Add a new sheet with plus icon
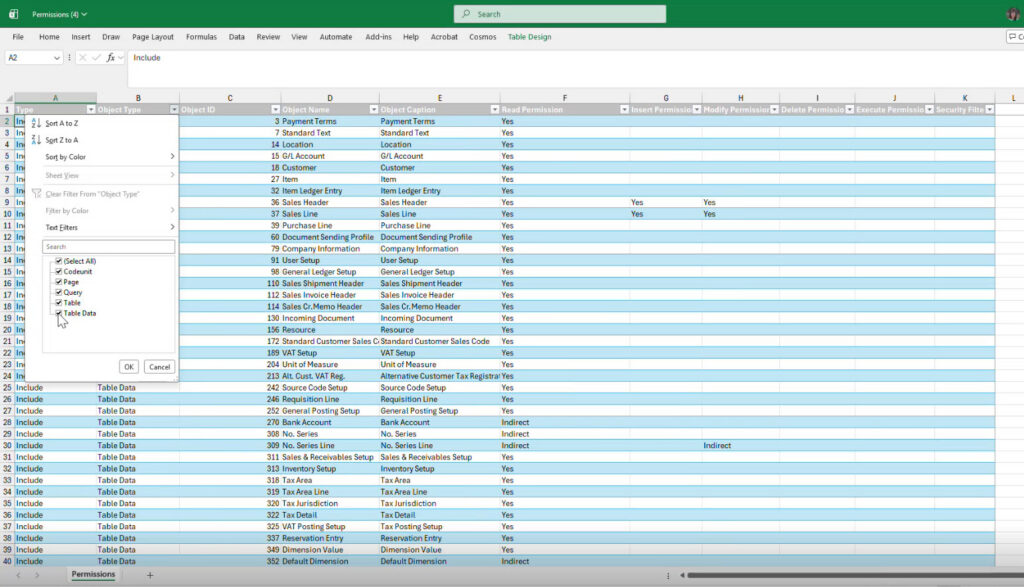This screenshot has height=587, width=1024. point(150,575)
